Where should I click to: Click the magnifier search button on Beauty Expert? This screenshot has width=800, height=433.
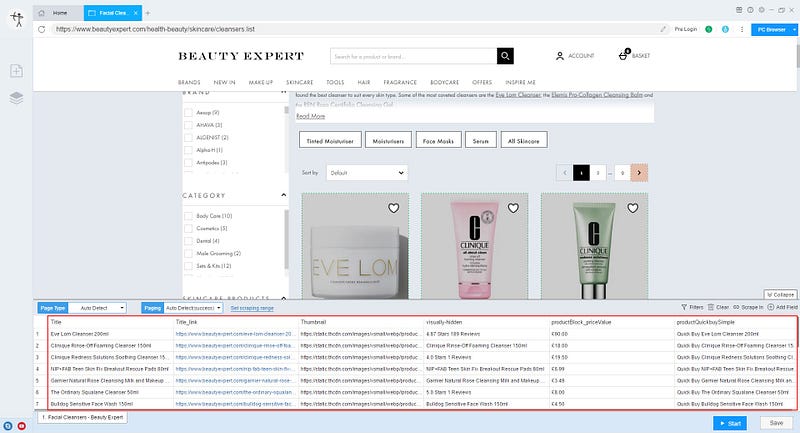[505, 56]
